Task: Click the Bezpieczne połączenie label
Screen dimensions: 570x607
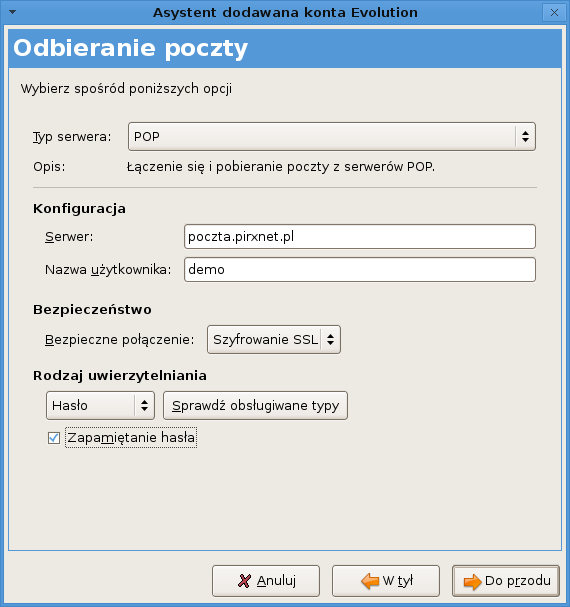Action: [x=120, y=340]
